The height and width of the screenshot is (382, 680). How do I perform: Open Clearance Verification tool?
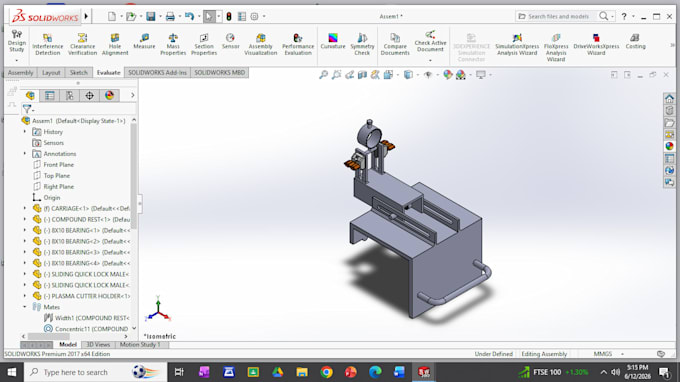tap(82, 44)
